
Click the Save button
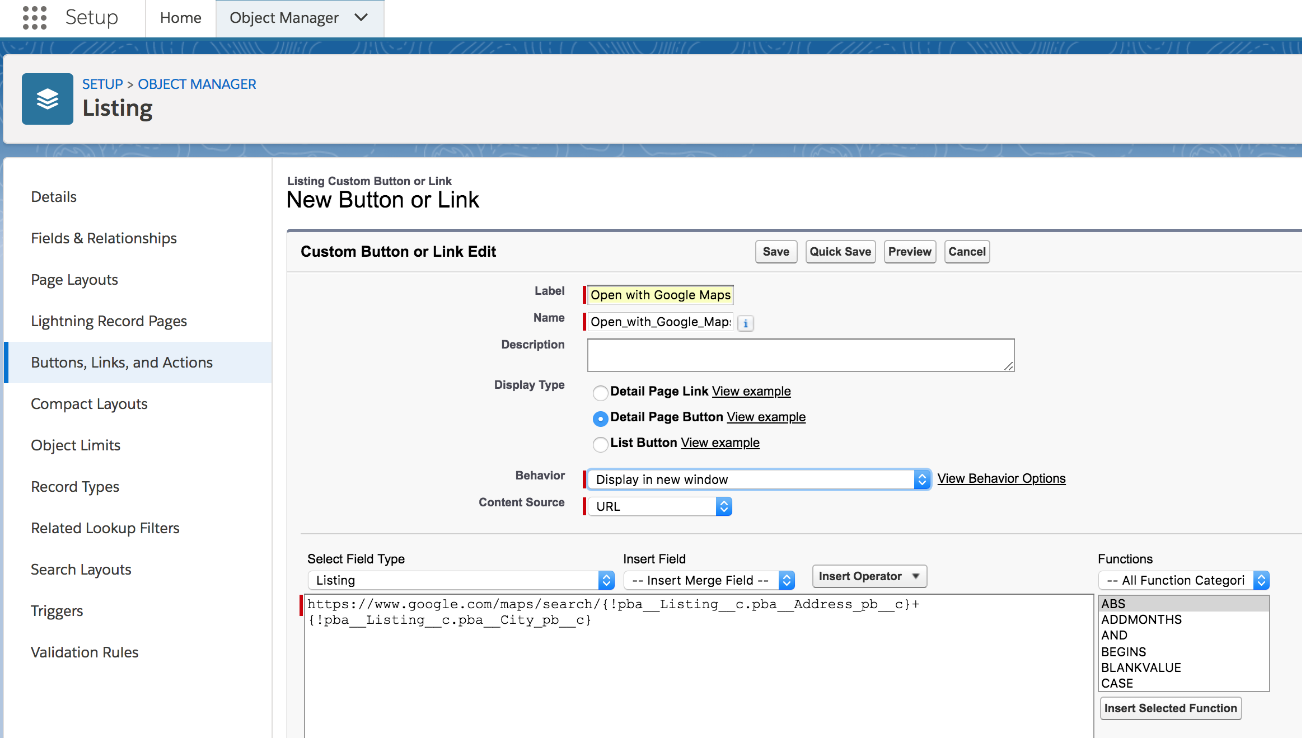click(776, 251)
